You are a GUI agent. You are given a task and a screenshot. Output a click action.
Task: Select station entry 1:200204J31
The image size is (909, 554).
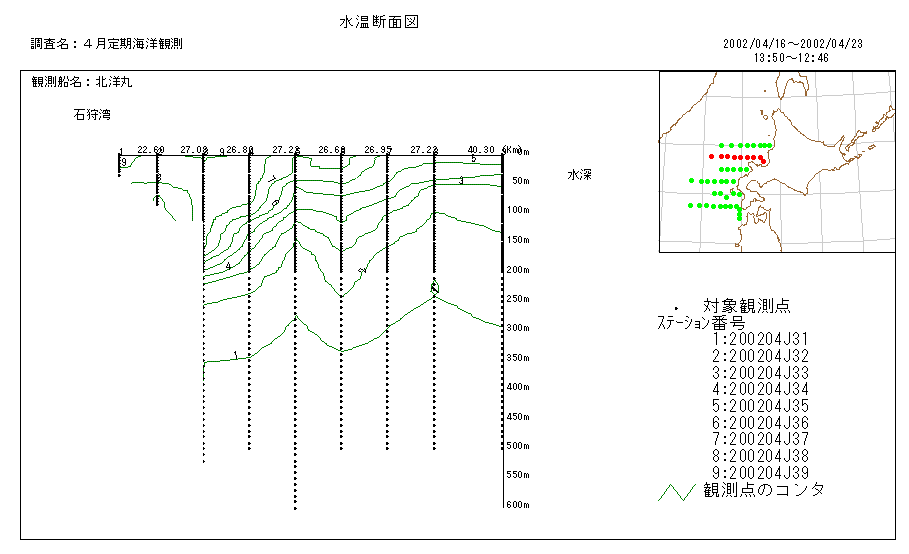(x=759, y=340)
